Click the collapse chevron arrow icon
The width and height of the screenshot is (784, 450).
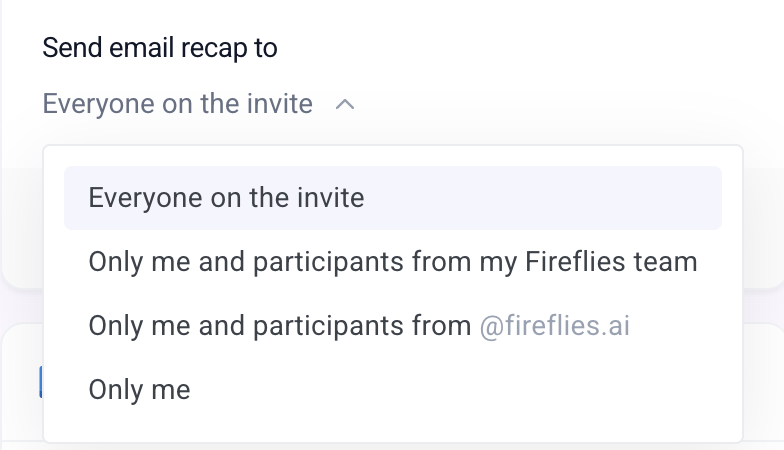pos(345,104)
